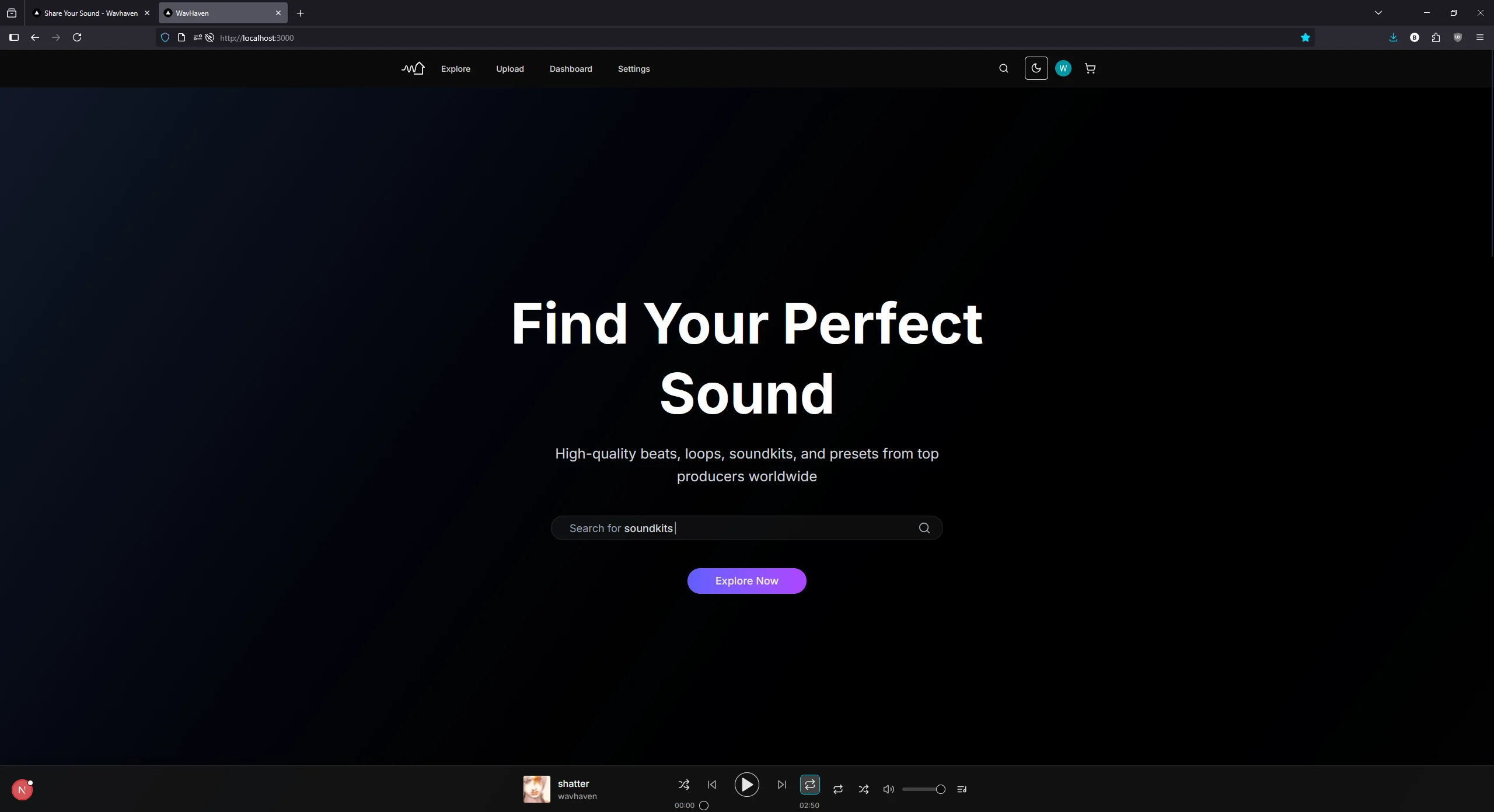Click the Explore Now button
Screen dimensions: 1494x812
(746, 580)
